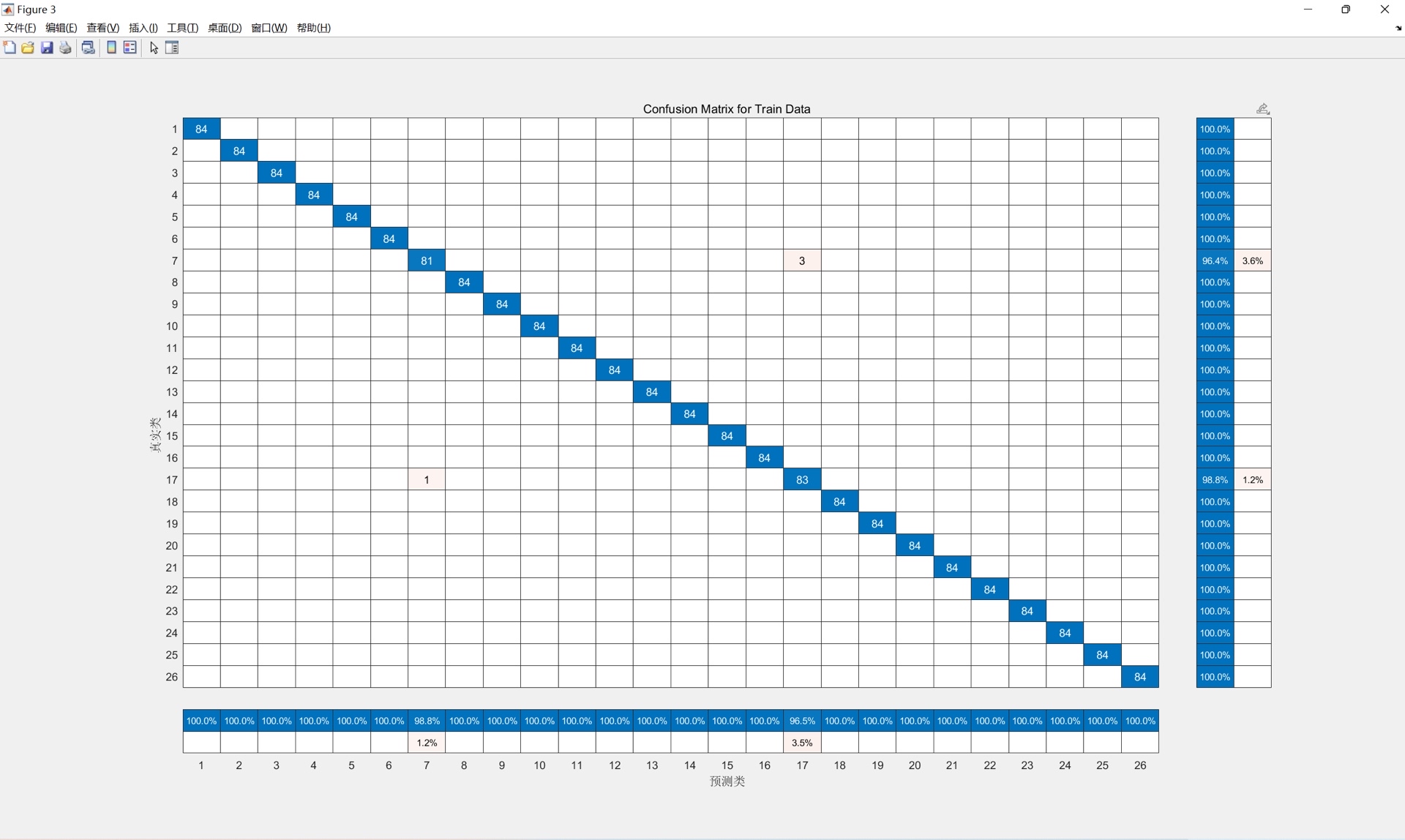Open the Property Inspector panel icon
Screen dimensions: 1405x840
(x=173, y=48)
